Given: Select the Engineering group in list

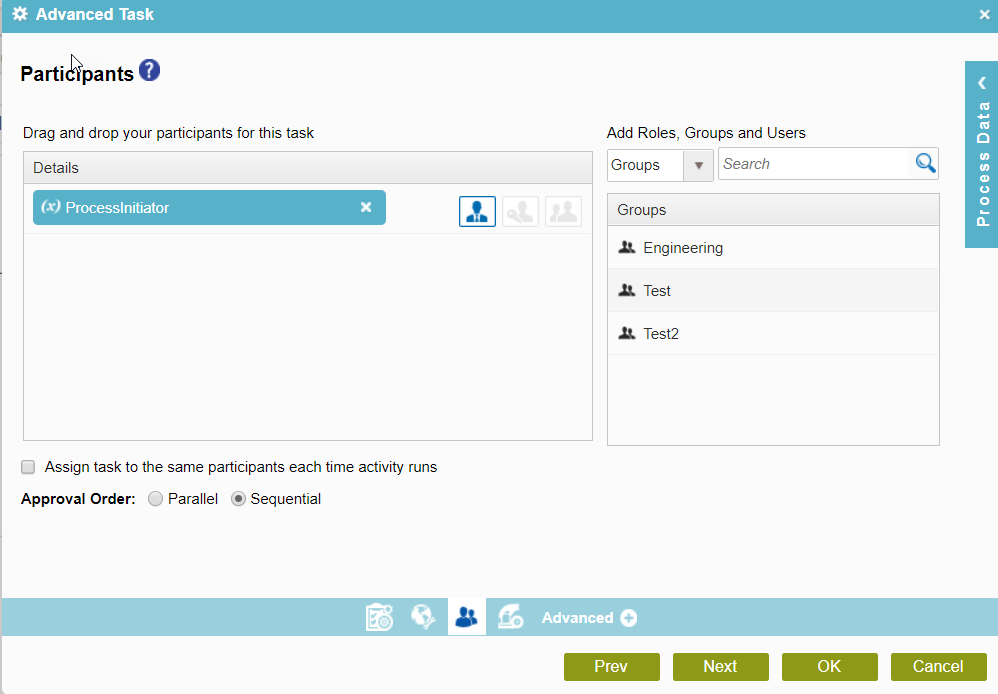Looking at the screenshot, I should 683,248.
